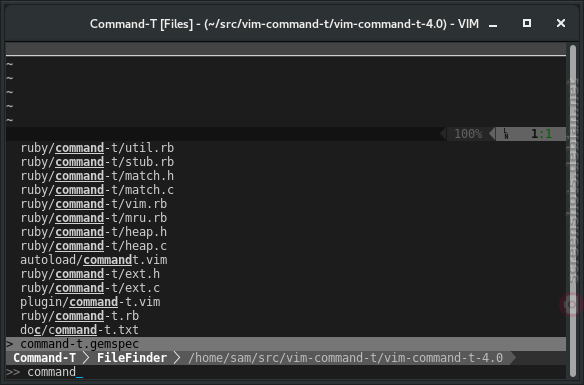The width and height of the screenshot is (584, 385).
Task: Choose ruby/command-t/match.h result
Action: click(x=97, y=176)
